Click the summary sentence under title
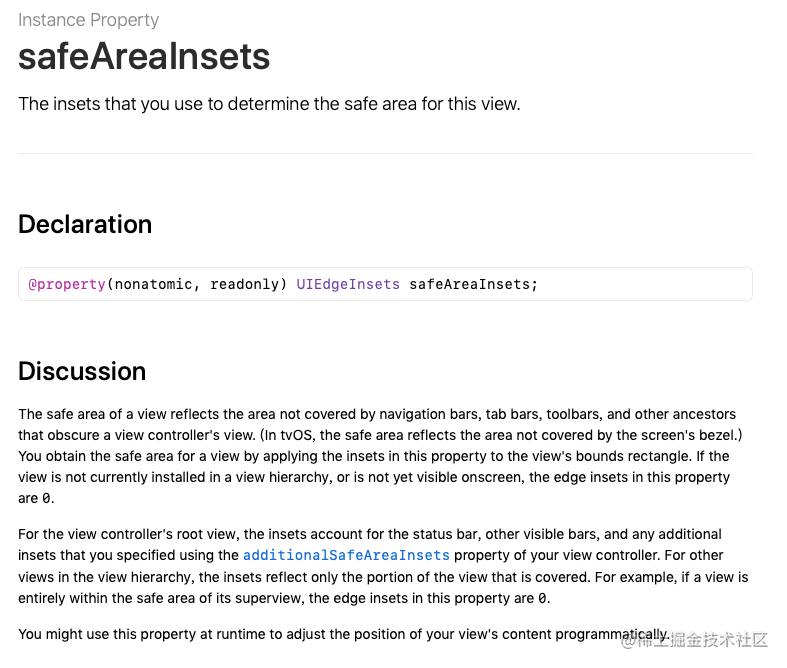Viewport: 787px width, 668px height. click(269, 104)
